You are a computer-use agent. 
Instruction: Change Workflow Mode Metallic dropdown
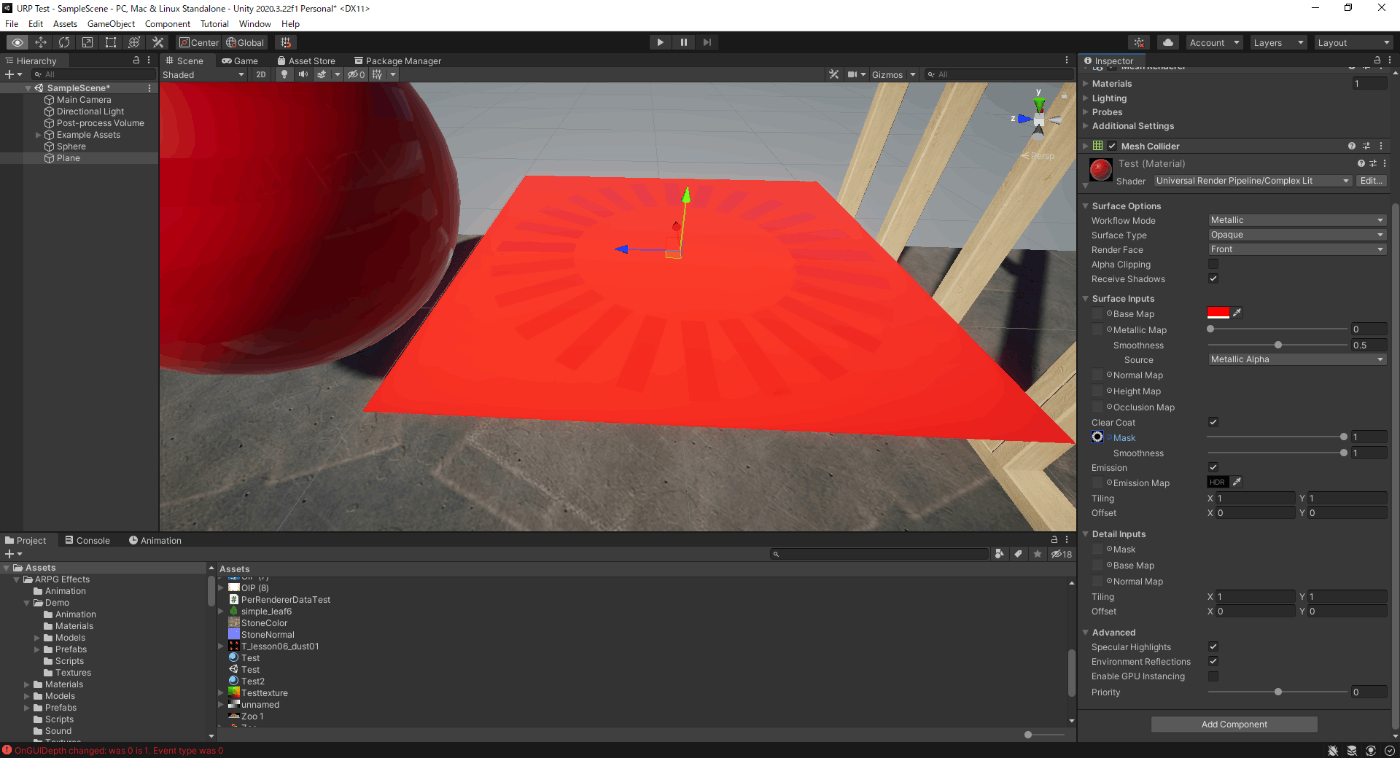click(1297, 220)
